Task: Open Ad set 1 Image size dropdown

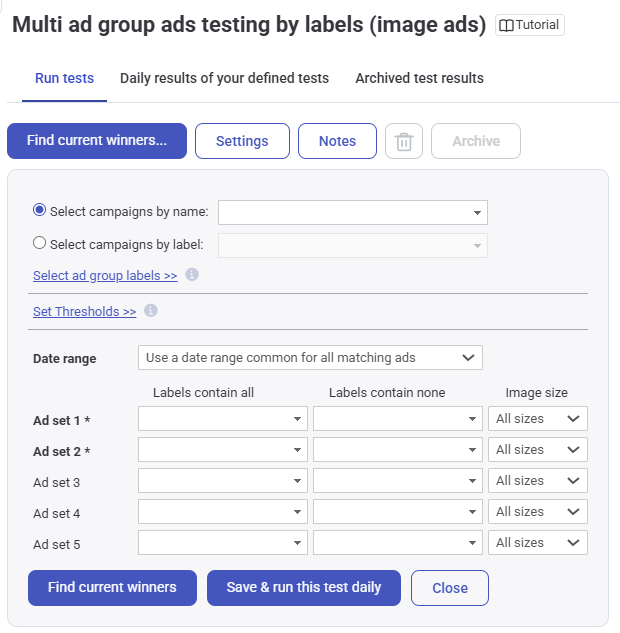Action: [x=538, y=419]
